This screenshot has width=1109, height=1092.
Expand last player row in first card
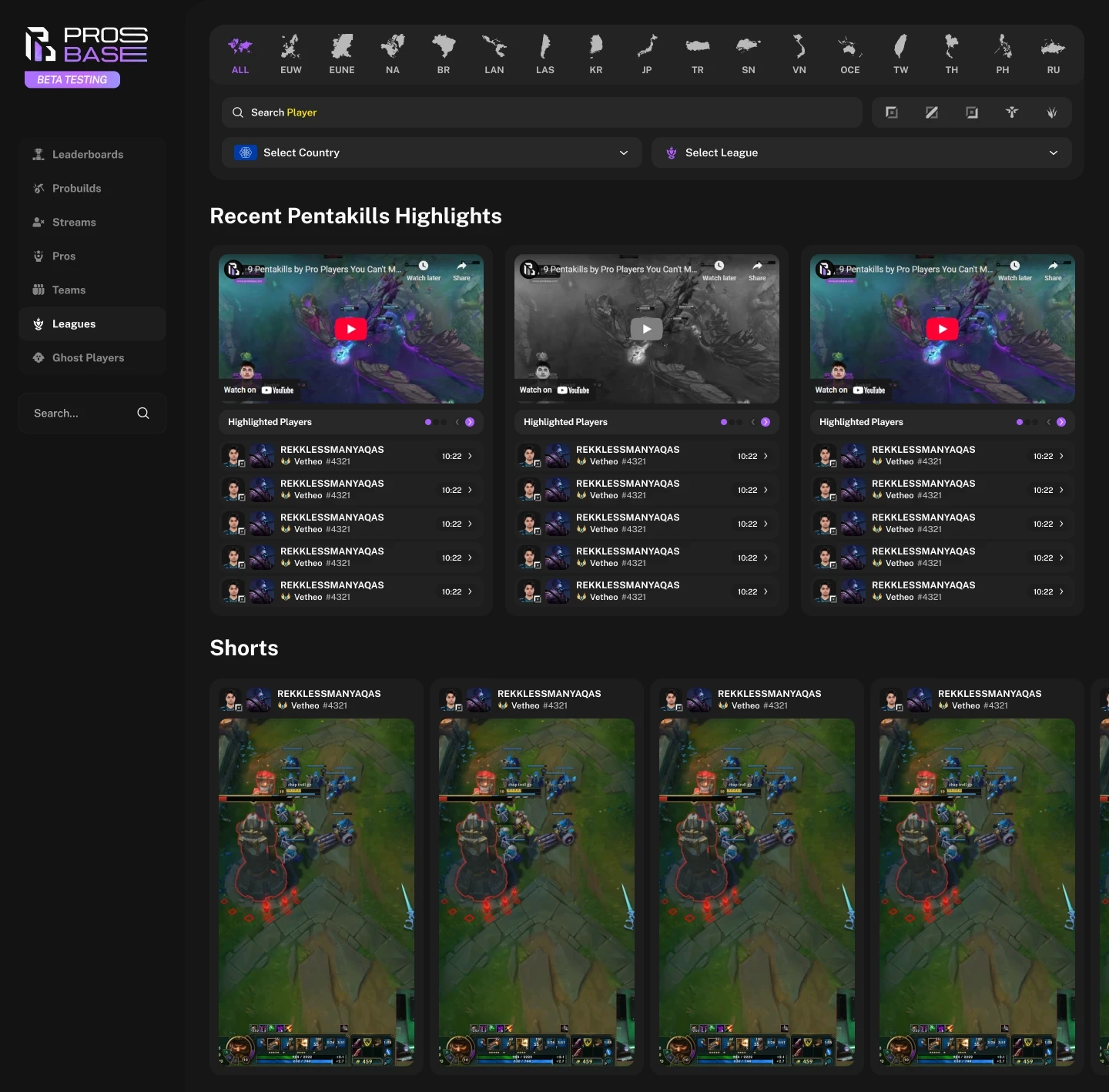470,591
